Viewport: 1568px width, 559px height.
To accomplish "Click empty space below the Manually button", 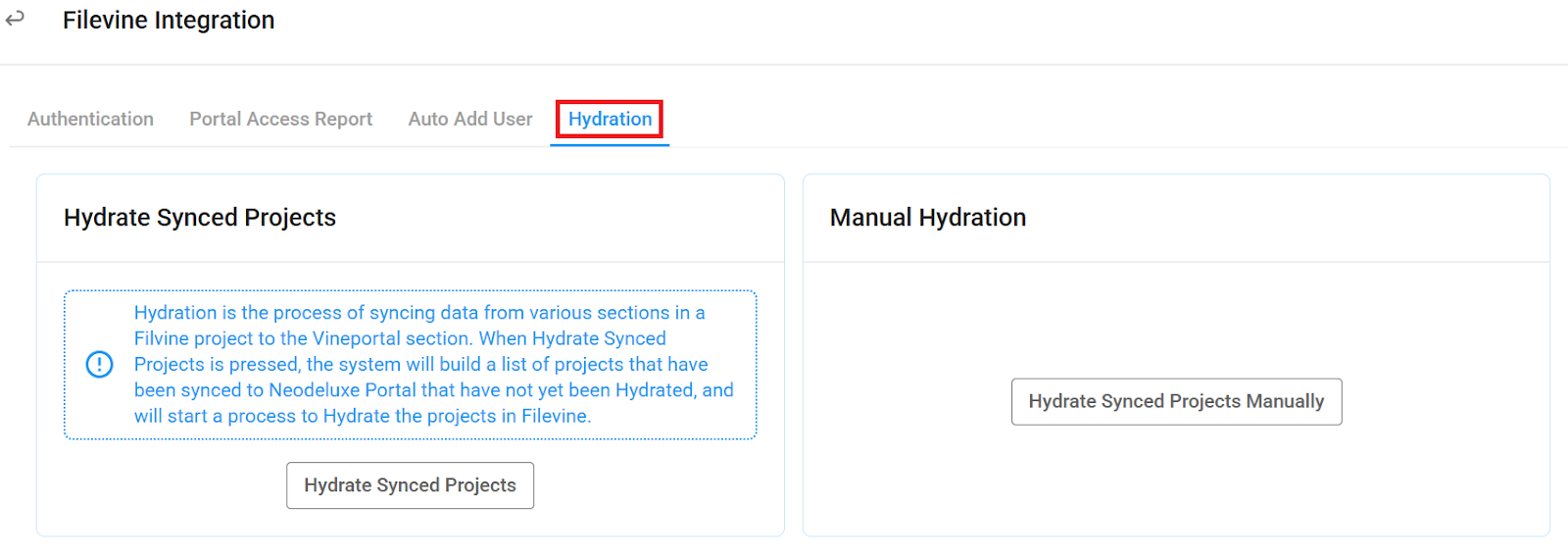I will click(1176, 479).
